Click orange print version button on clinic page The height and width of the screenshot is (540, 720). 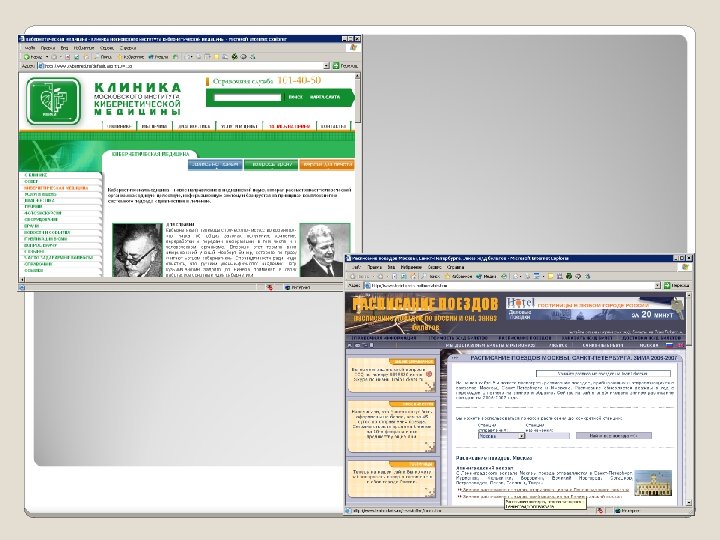(327, 164)
